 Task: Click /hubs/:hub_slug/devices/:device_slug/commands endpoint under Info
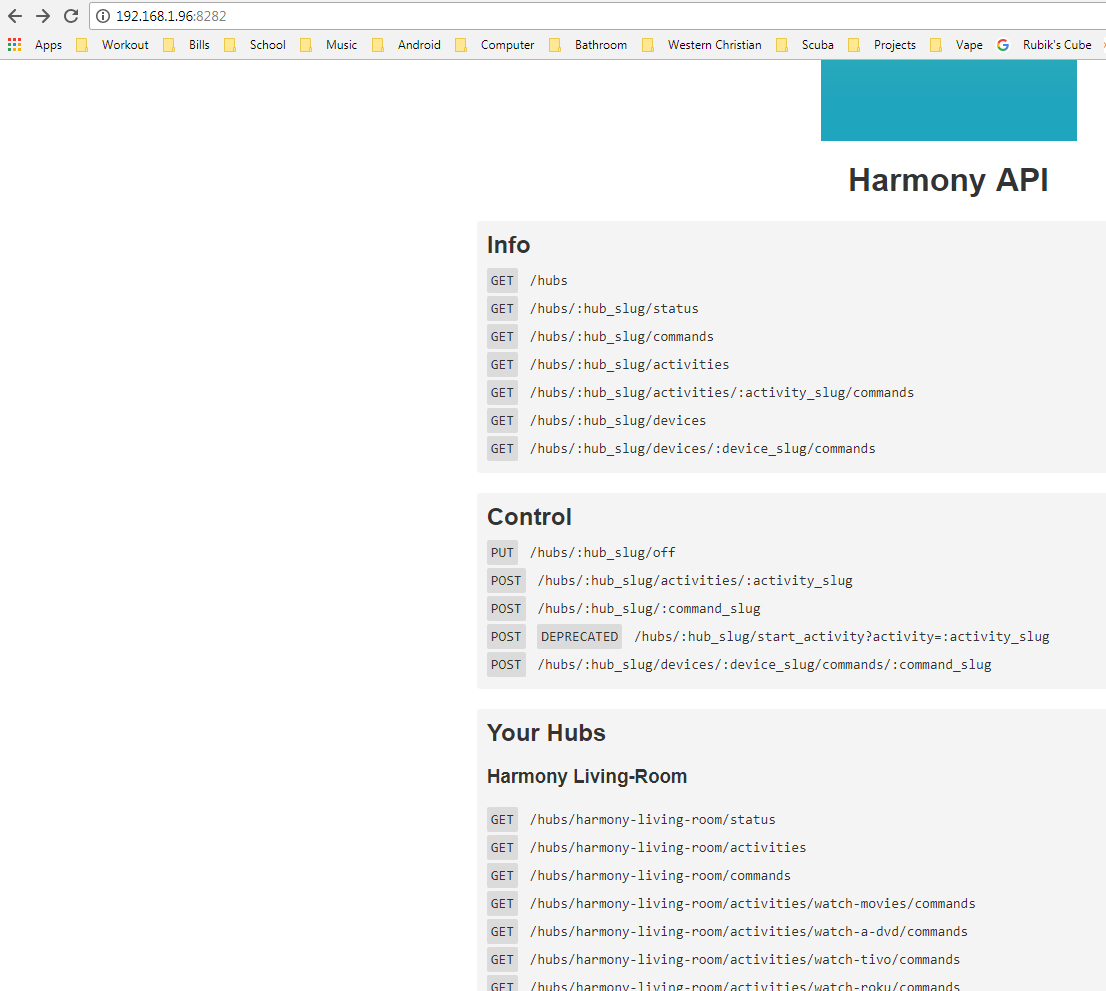coord(703,449)
